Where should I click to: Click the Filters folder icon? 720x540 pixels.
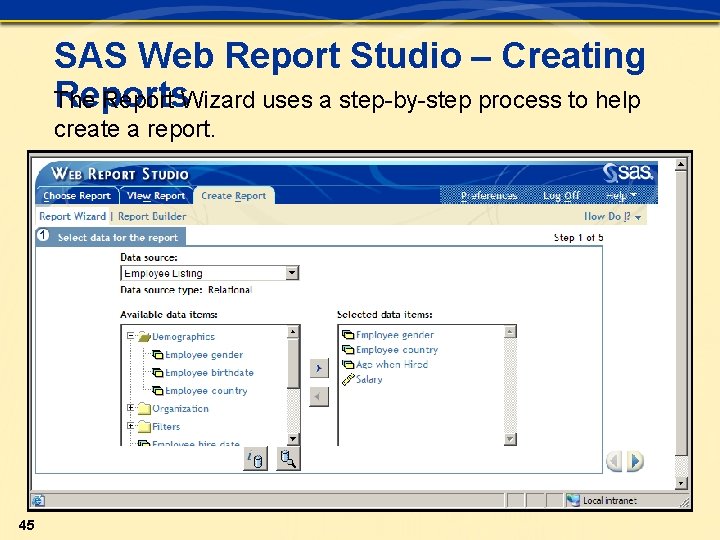(x=144, y=427)
